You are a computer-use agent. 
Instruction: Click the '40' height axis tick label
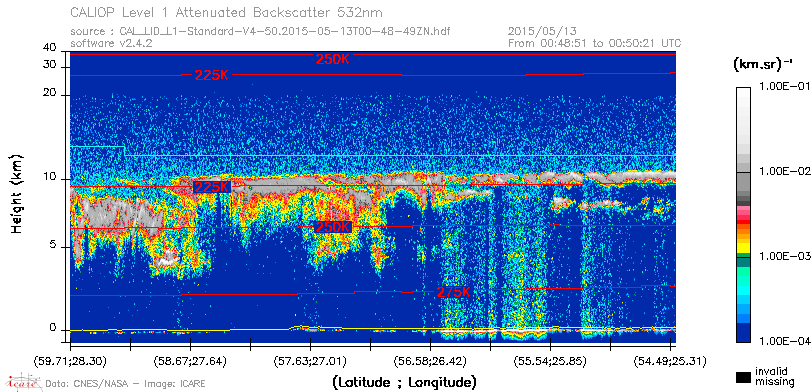[50, 48]
